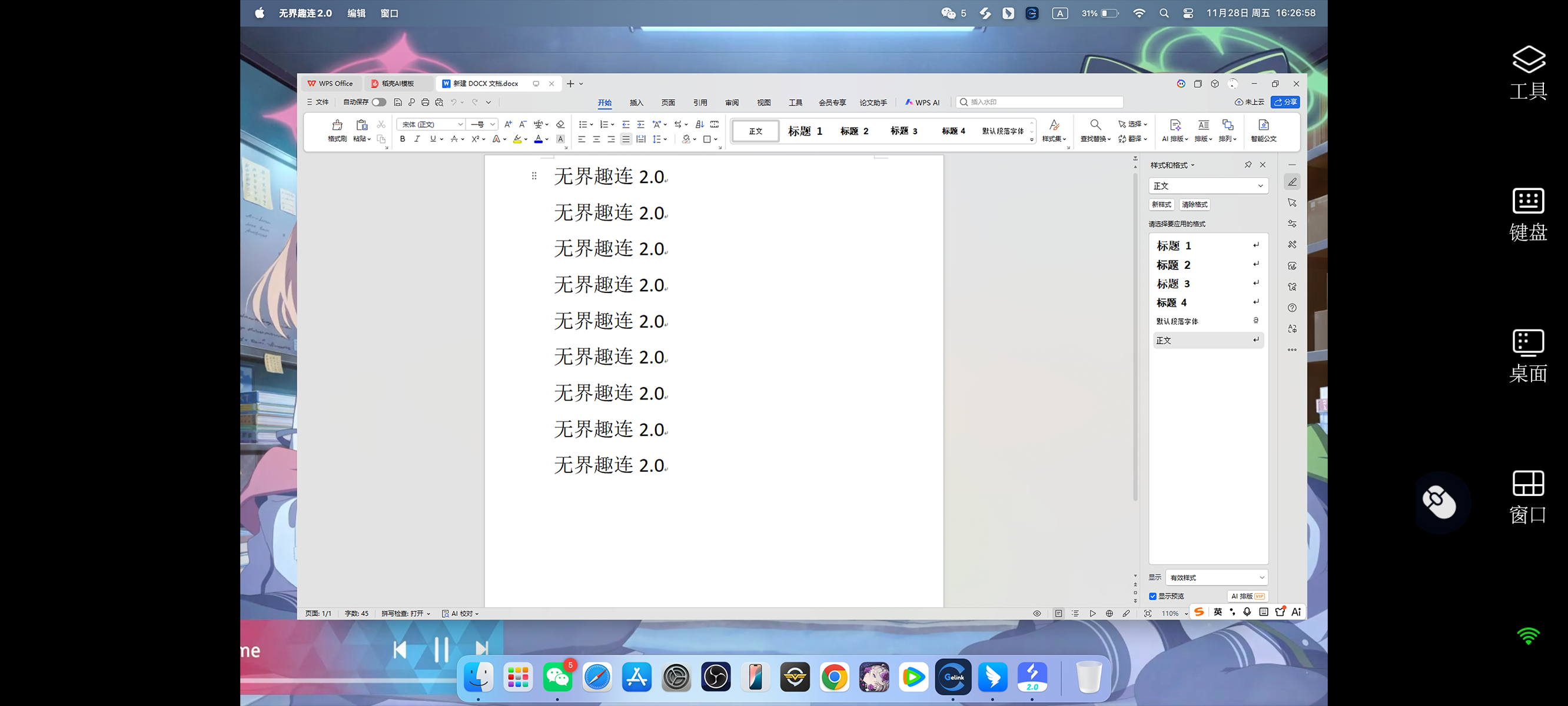Switch to the Insert (插入) ribbon tab
This screenshot has height=706, width=1568.
636,102
